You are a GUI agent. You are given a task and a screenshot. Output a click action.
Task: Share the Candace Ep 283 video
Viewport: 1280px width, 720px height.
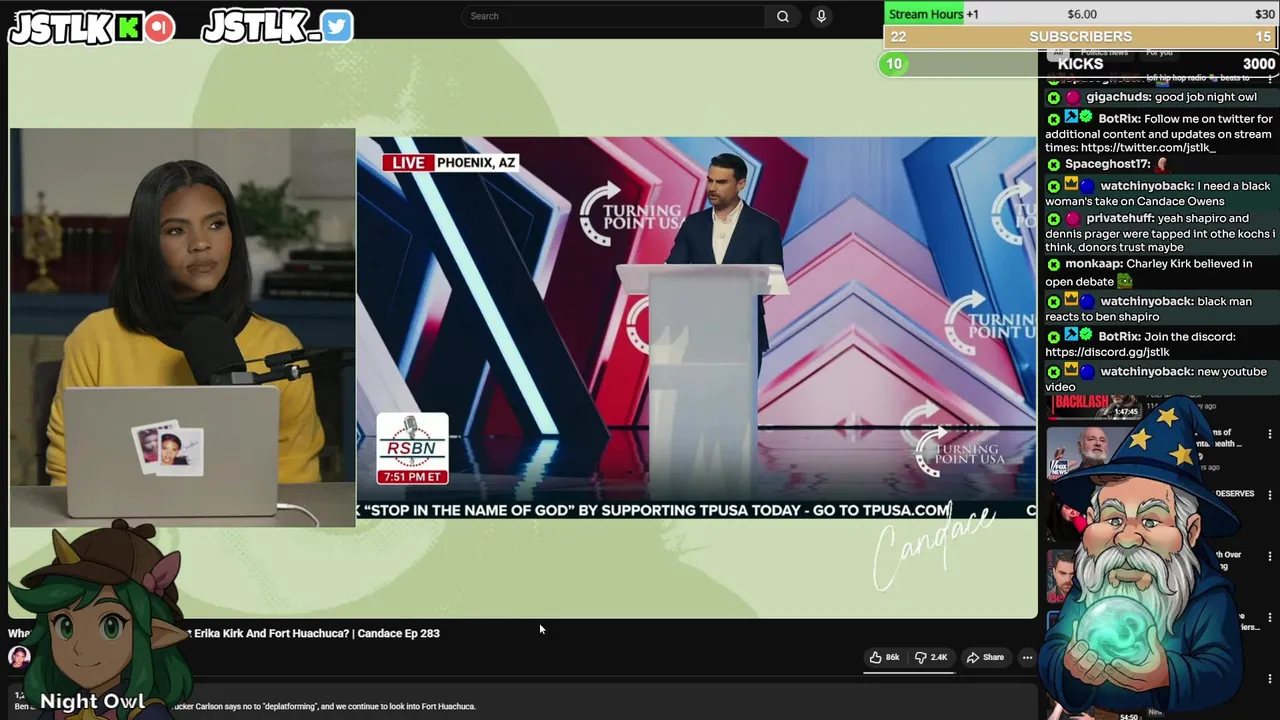pos(985,657)
